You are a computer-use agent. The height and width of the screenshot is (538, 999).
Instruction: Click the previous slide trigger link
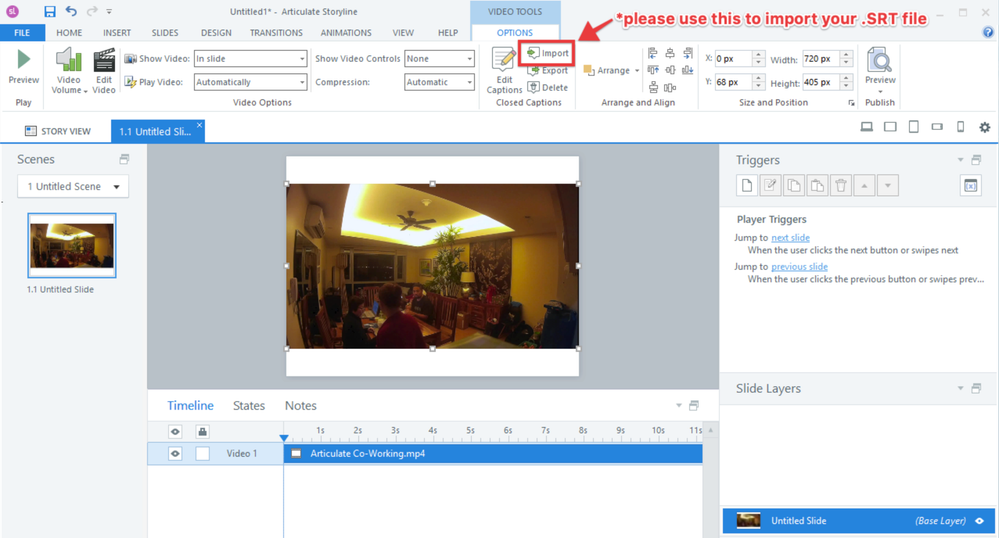coord(800,266)
